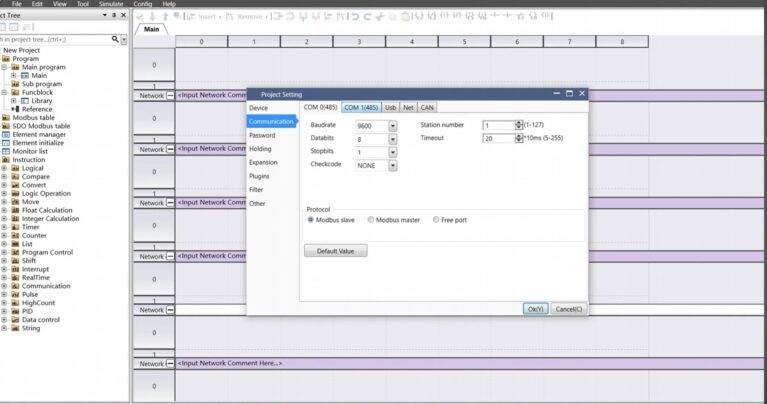Select Expansion in Project Setting sidebar
Image resolution: width=767 pixels, height=404 pixels.
coord(263,162)
